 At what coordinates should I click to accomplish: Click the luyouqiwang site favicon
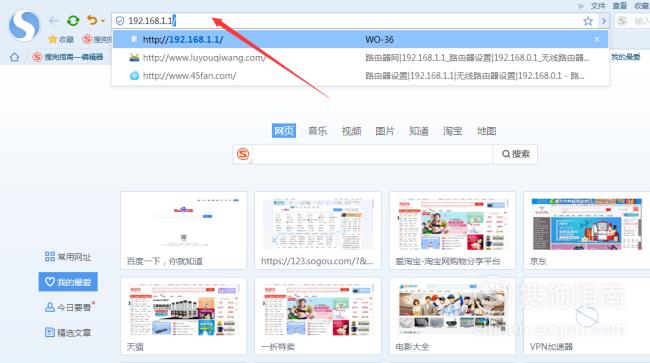click(134, 58)
